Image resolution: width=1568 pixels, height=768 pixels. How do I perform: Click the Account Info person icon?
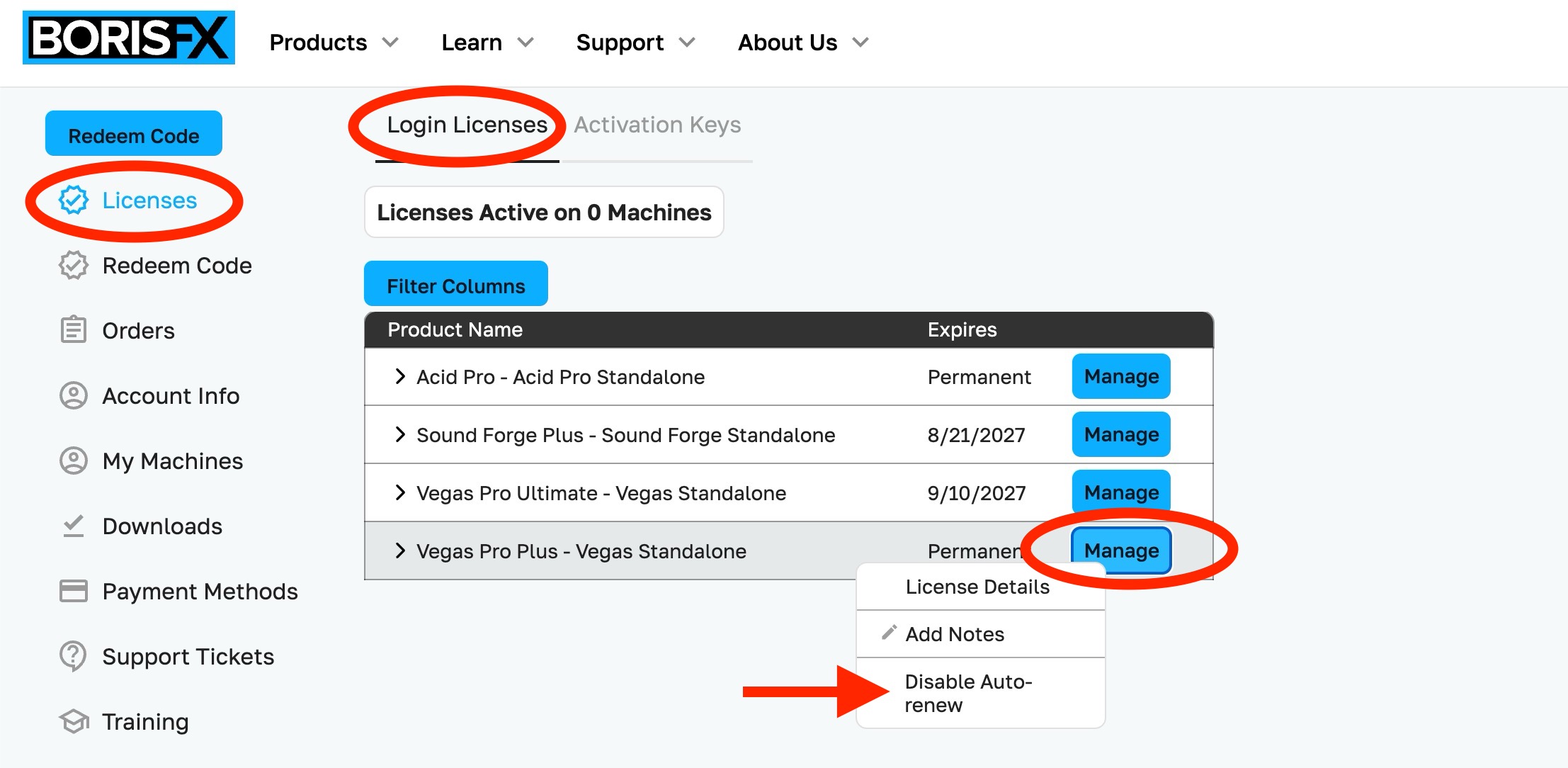[74, 395]
